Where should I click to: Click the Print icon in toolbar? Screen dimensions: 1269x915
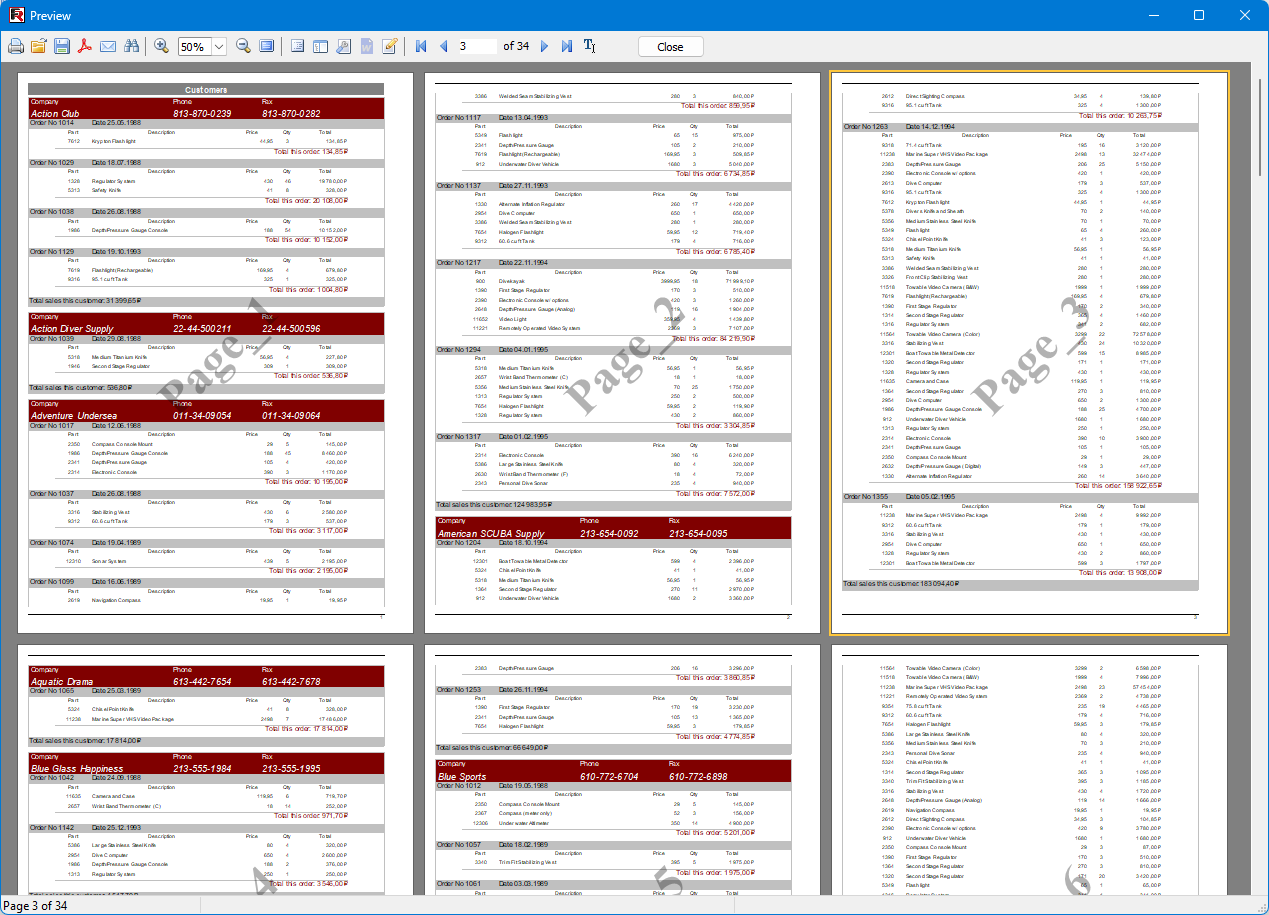click(16, 47)
